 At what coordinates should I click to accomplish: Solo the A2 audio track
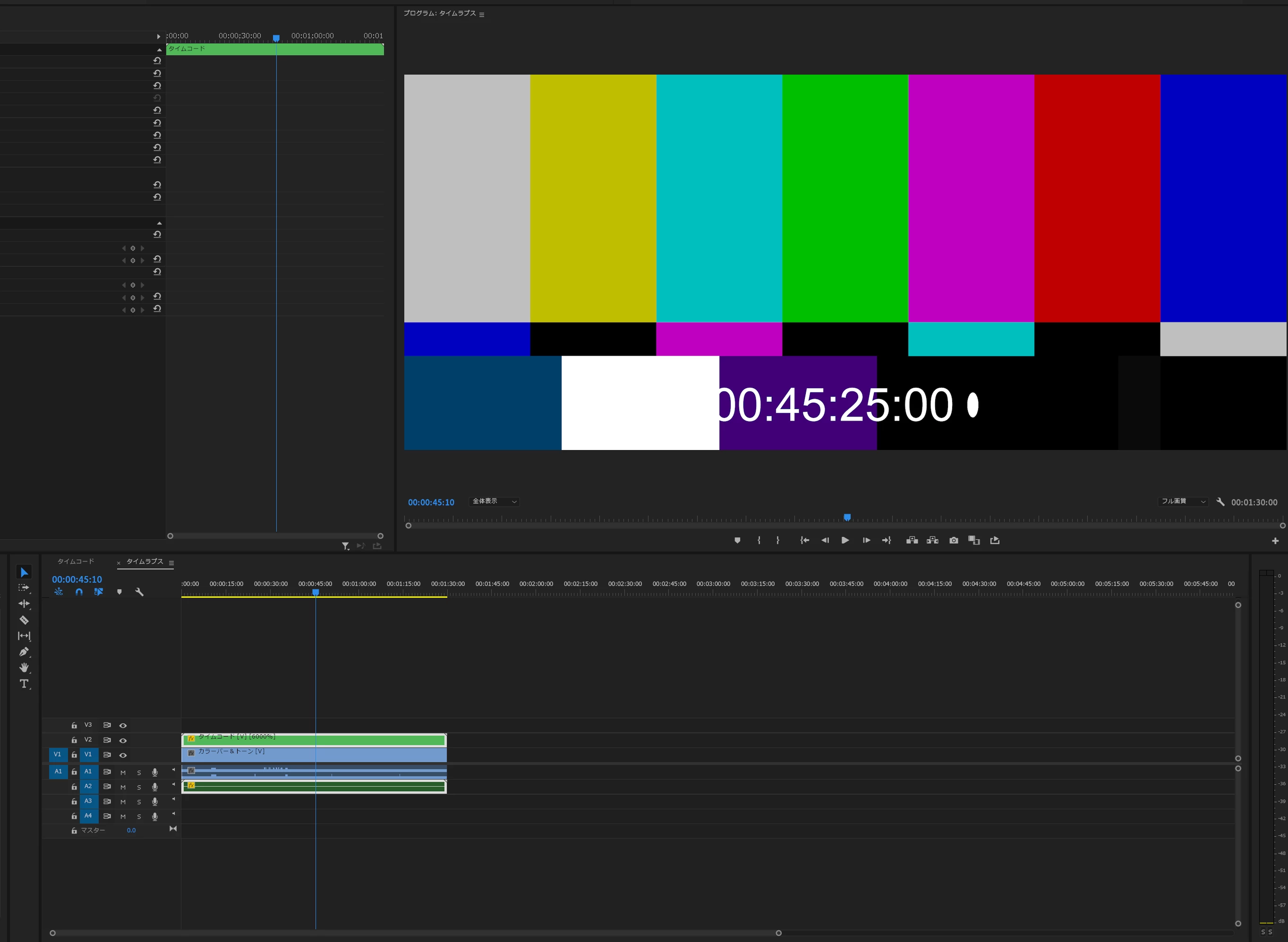pos(138,787)
